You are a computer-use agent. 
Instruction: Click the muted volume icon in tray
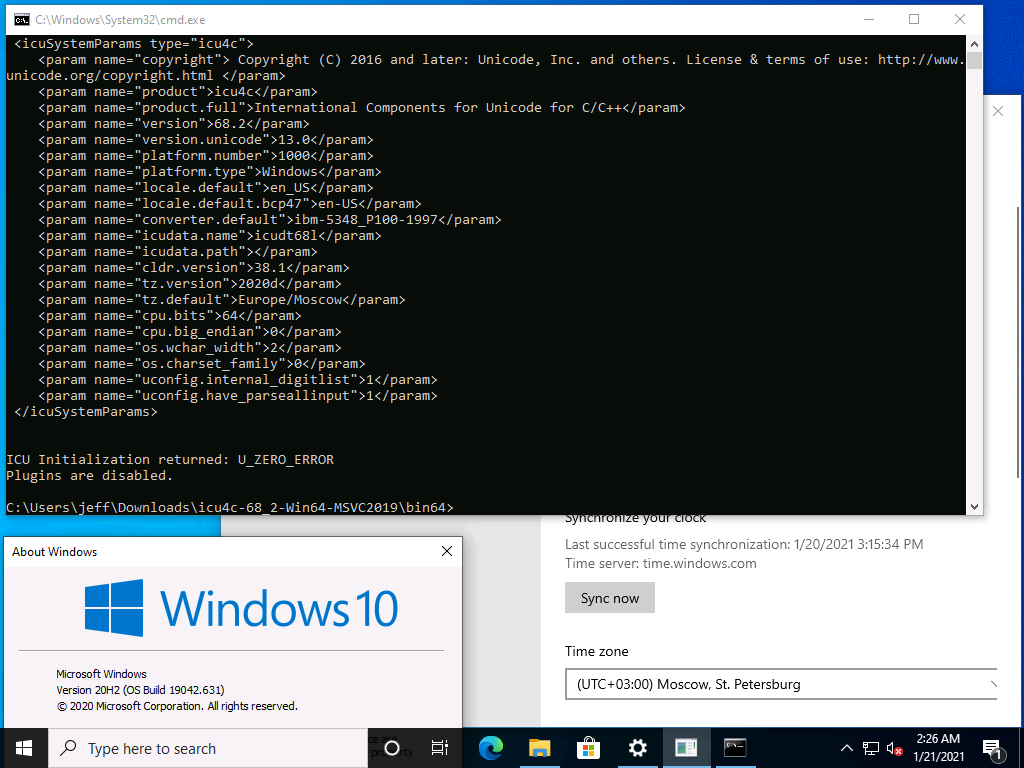coord(895,748)
